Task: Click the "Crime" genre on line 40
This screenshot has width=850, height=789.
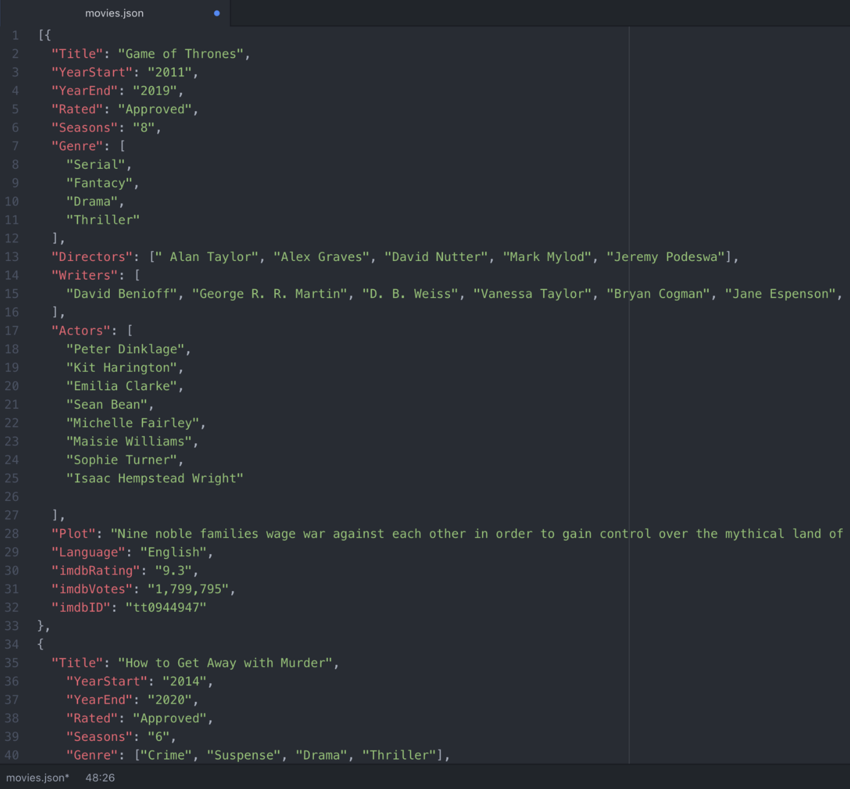Action: coord(166,755)
